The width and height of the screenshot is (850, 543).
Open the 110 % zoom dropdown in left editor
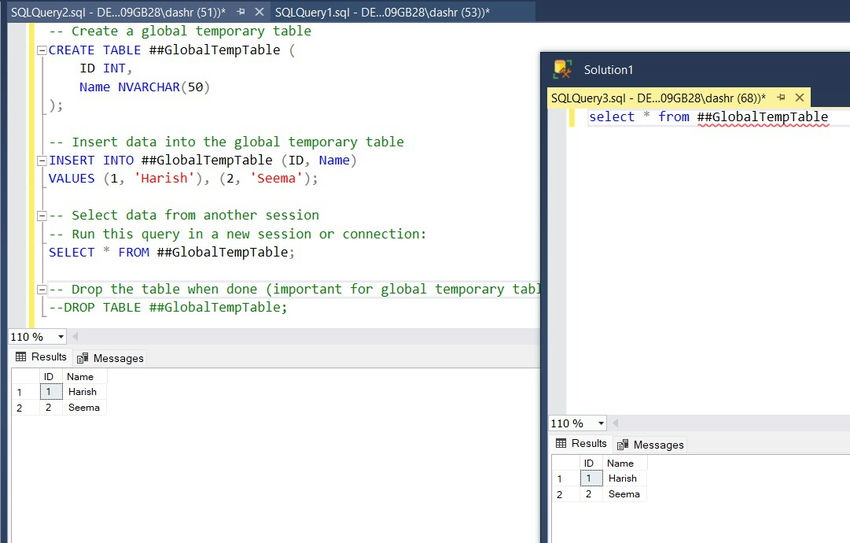61,337
